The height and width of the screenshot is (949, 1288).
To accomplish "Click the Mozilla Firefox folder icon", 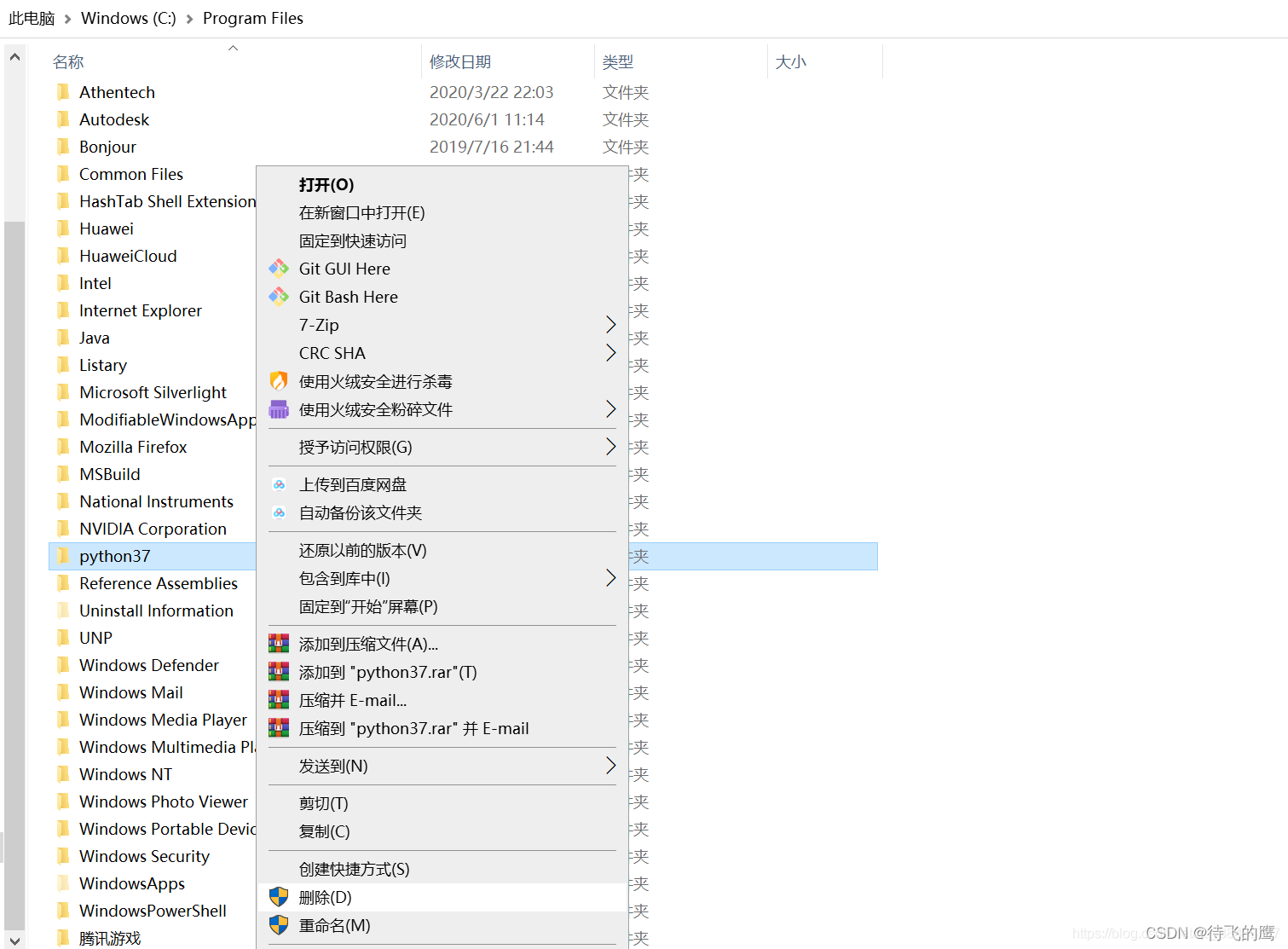I will (x=63, y=447).
